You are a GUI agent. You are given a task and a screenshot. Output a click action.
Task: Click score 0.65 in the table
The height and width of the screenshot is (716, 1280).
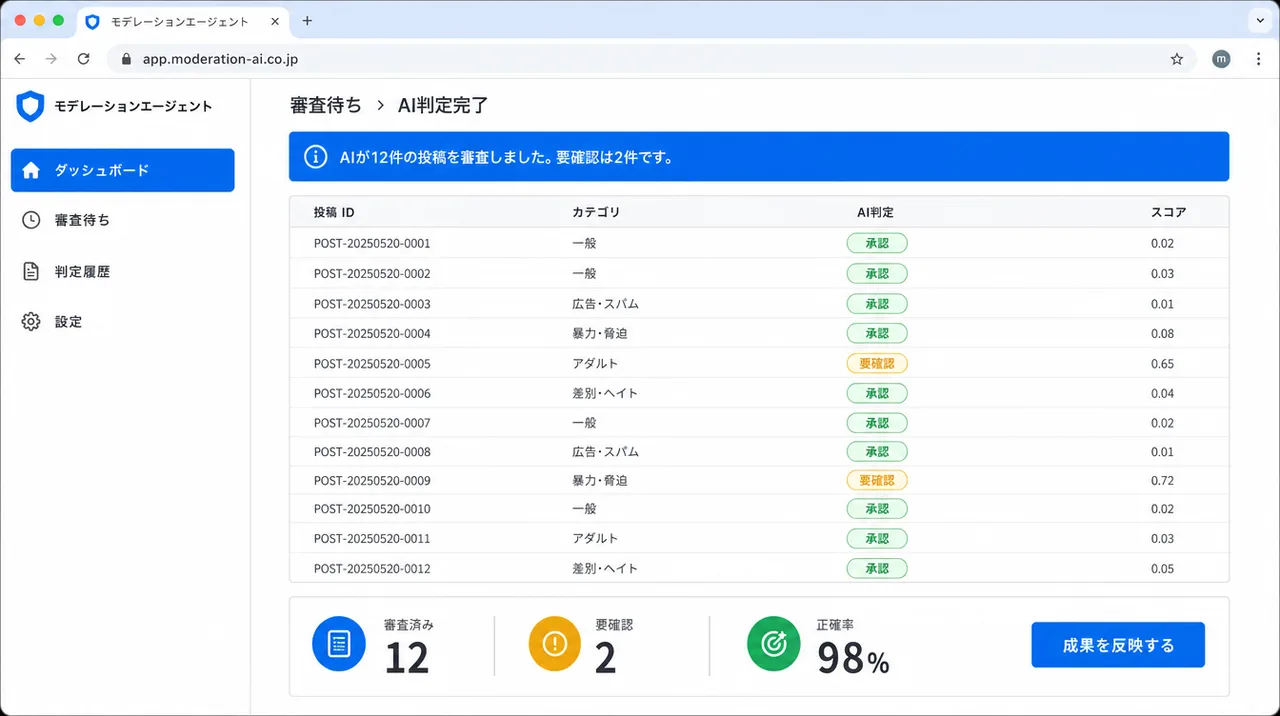tap(1162, 364)
